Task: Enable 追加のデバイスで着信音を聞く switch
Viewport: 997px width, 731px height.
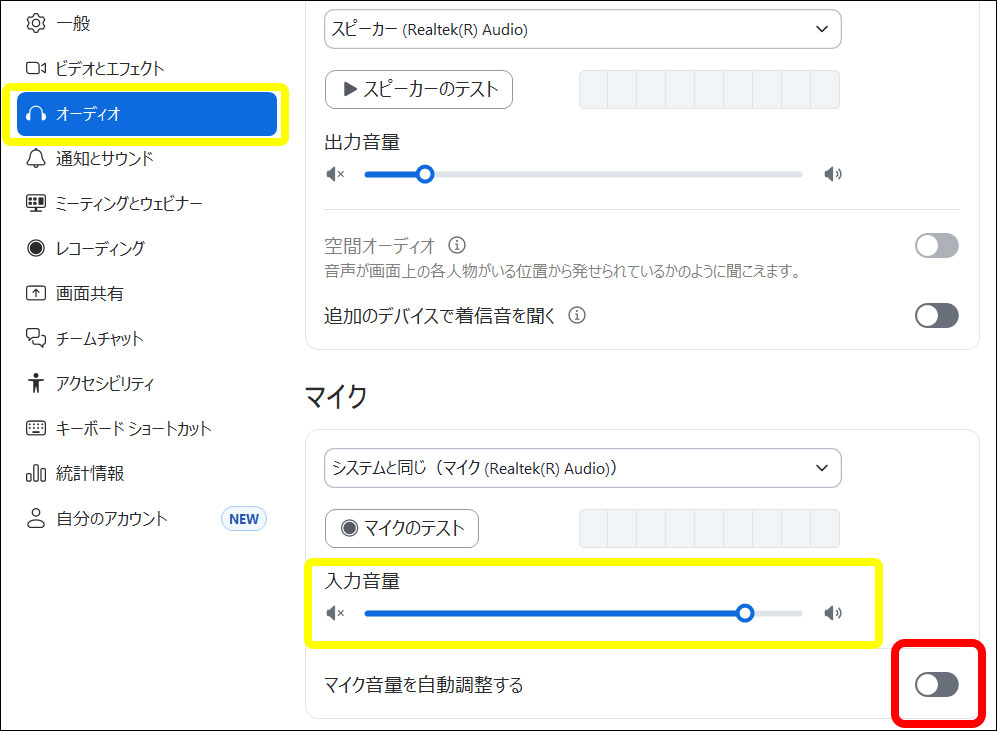Action: pyautogui.click(x=936, y=316)
